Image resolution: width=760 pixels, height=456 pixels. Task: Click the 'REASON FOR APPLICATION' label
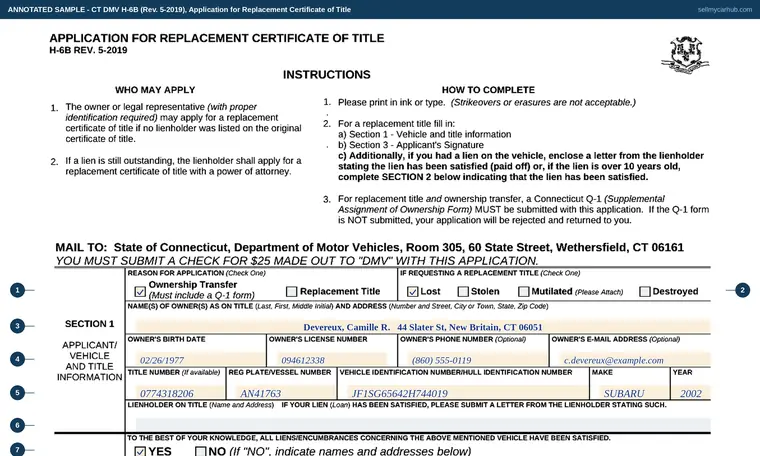pos(196,273)
